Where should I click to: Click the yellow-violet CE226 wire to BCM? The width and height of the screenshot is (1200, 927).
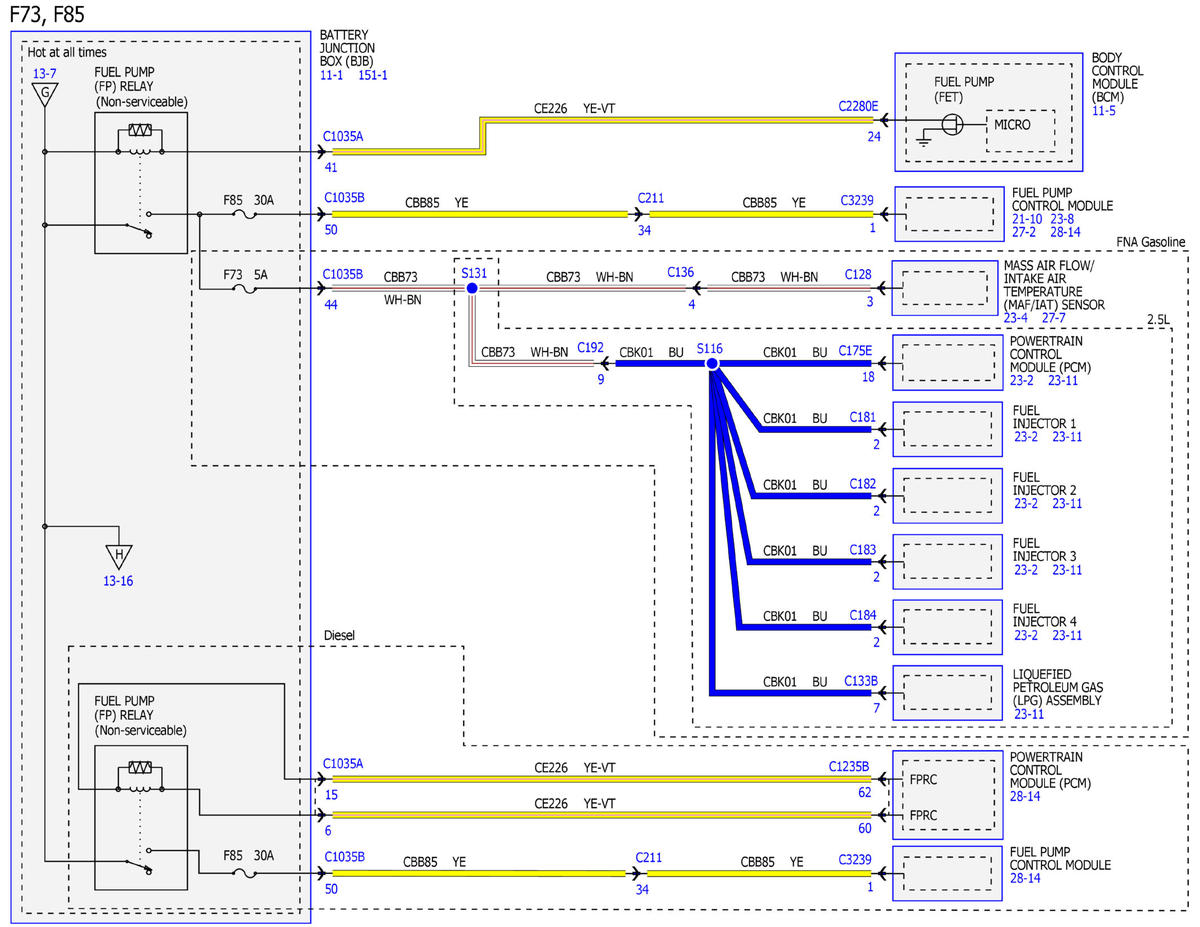pos(680,121)
